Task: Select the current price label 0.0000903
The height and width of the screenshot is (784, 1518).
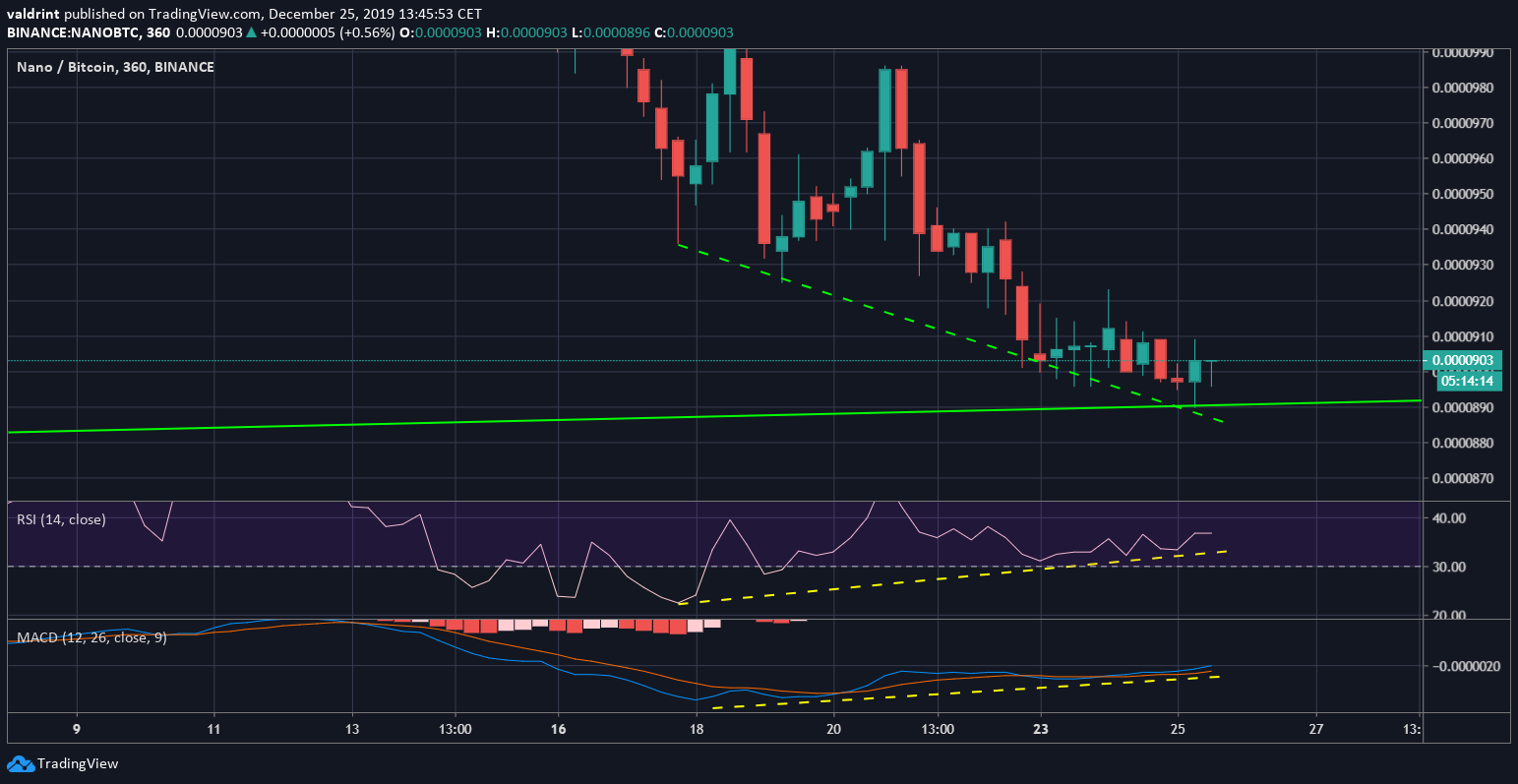Action: pos(1465,360)
